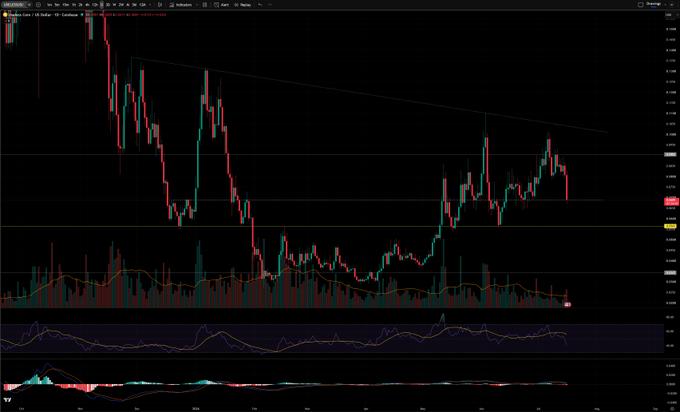This screenshot has width=680, height=412.
Task: Open the symbol search box
Action: click(x=15, y=5)
